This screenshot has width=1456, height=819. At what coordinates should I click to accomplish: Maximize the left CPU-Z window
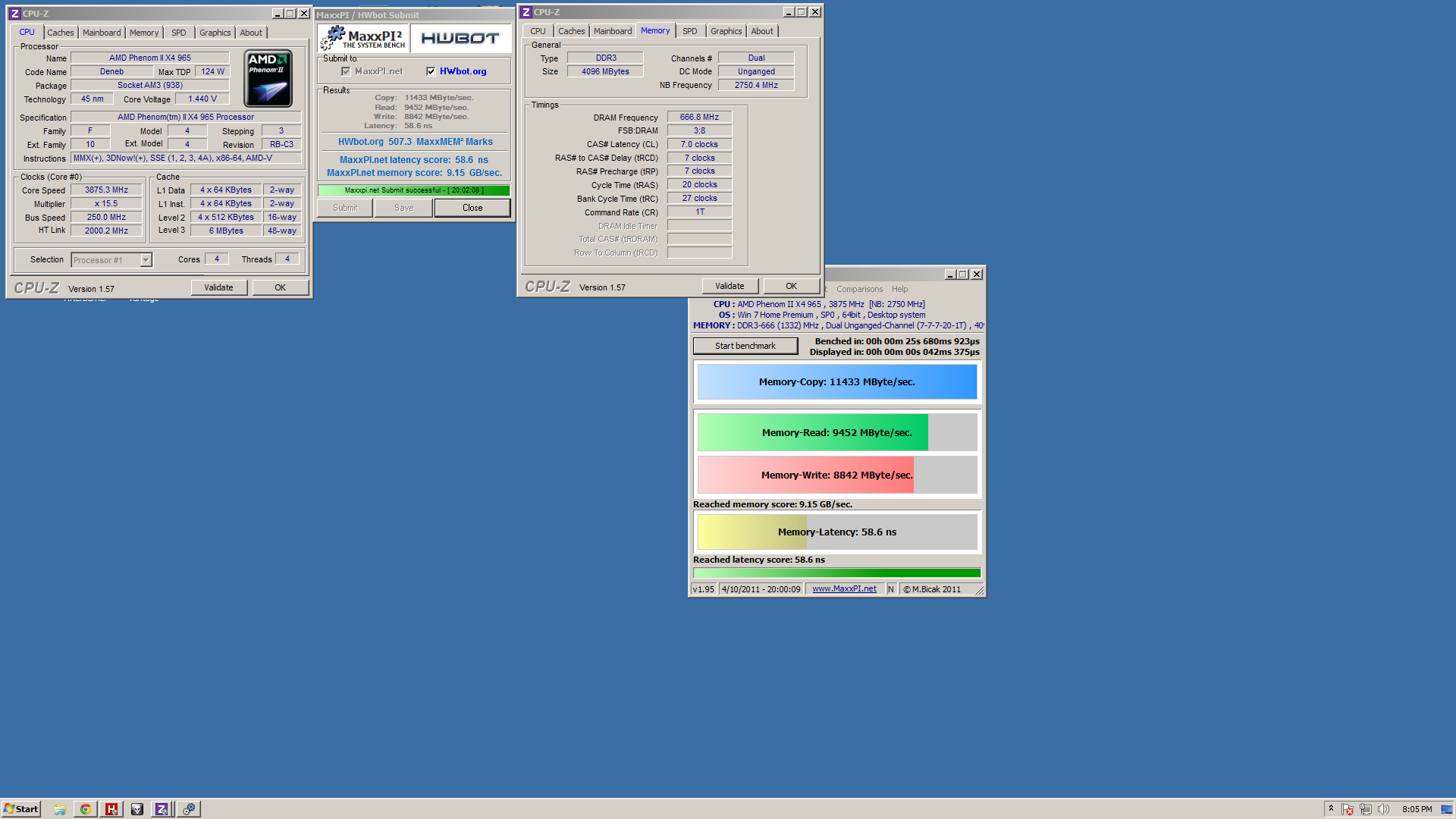pyautogui.click(x=290, y=14)
